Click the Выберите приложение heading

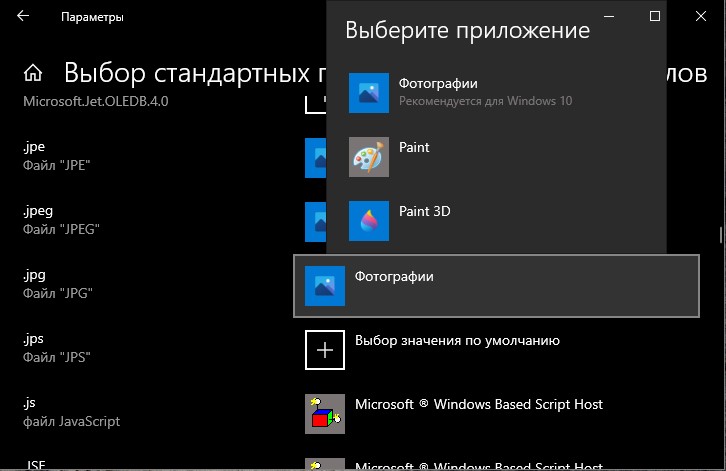[468, 31]
